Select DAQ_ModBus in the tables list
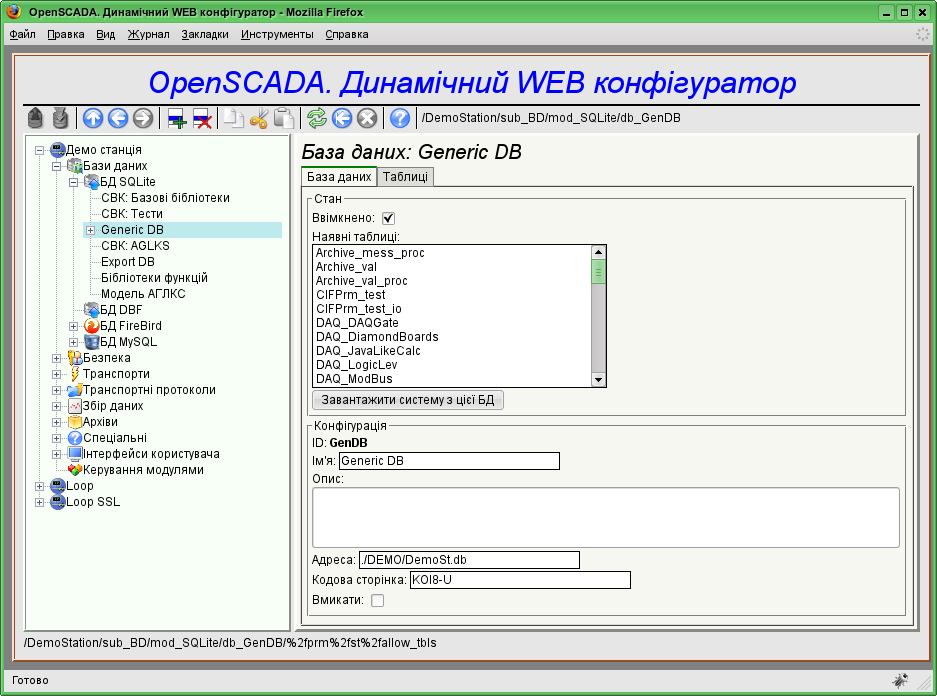The width and height of the screenshot is (937, 696). click(354, 379)
